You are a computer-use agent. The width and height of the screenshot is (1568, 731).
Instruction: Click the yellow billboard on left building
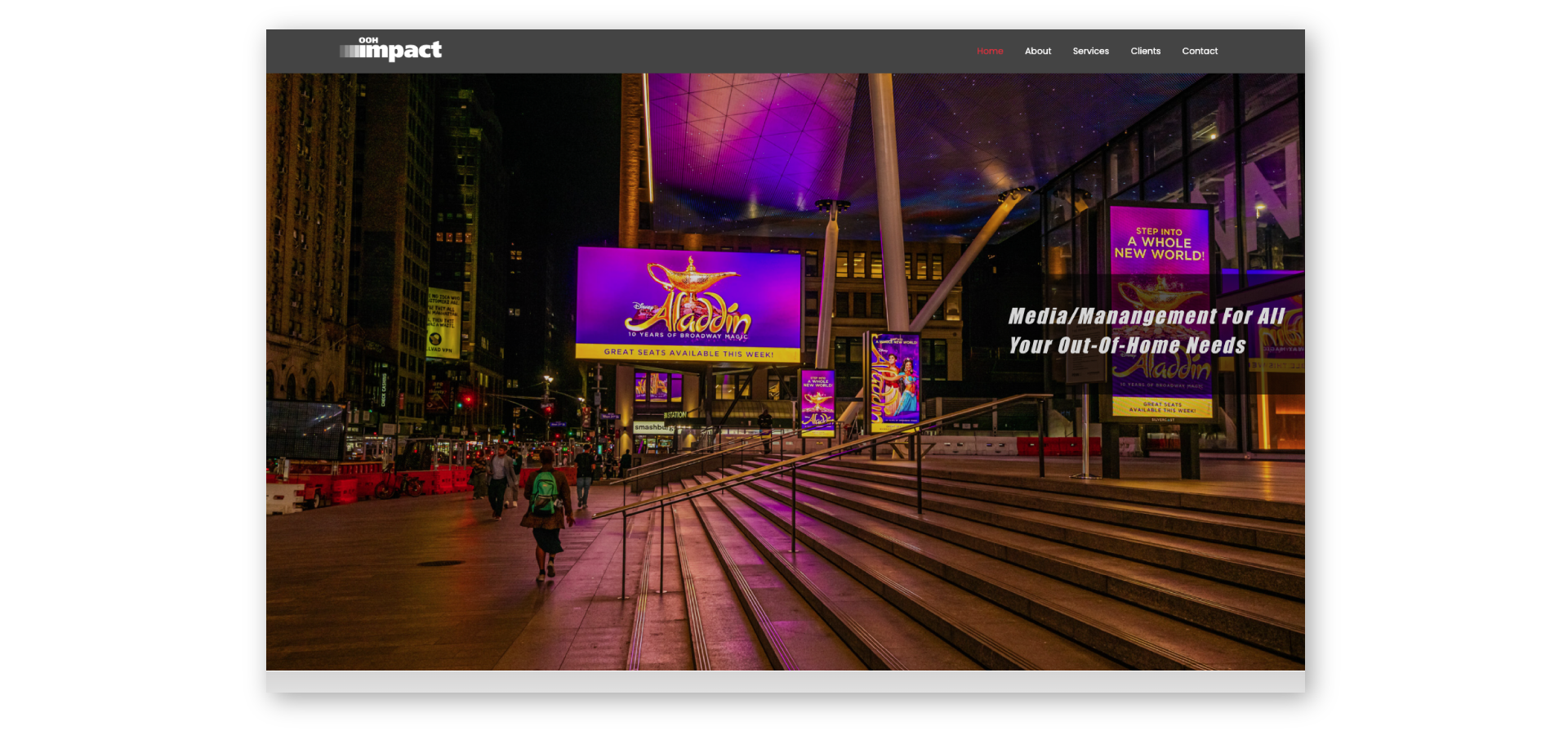443,323
